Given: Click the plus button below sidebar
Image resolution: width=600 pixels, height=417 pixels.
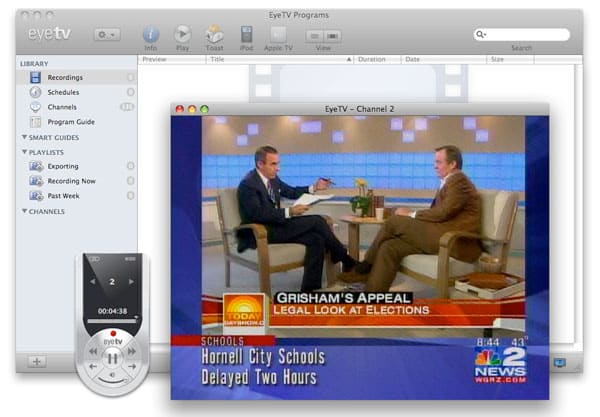Looking at the screenshot, I should [x=36, y=361].
